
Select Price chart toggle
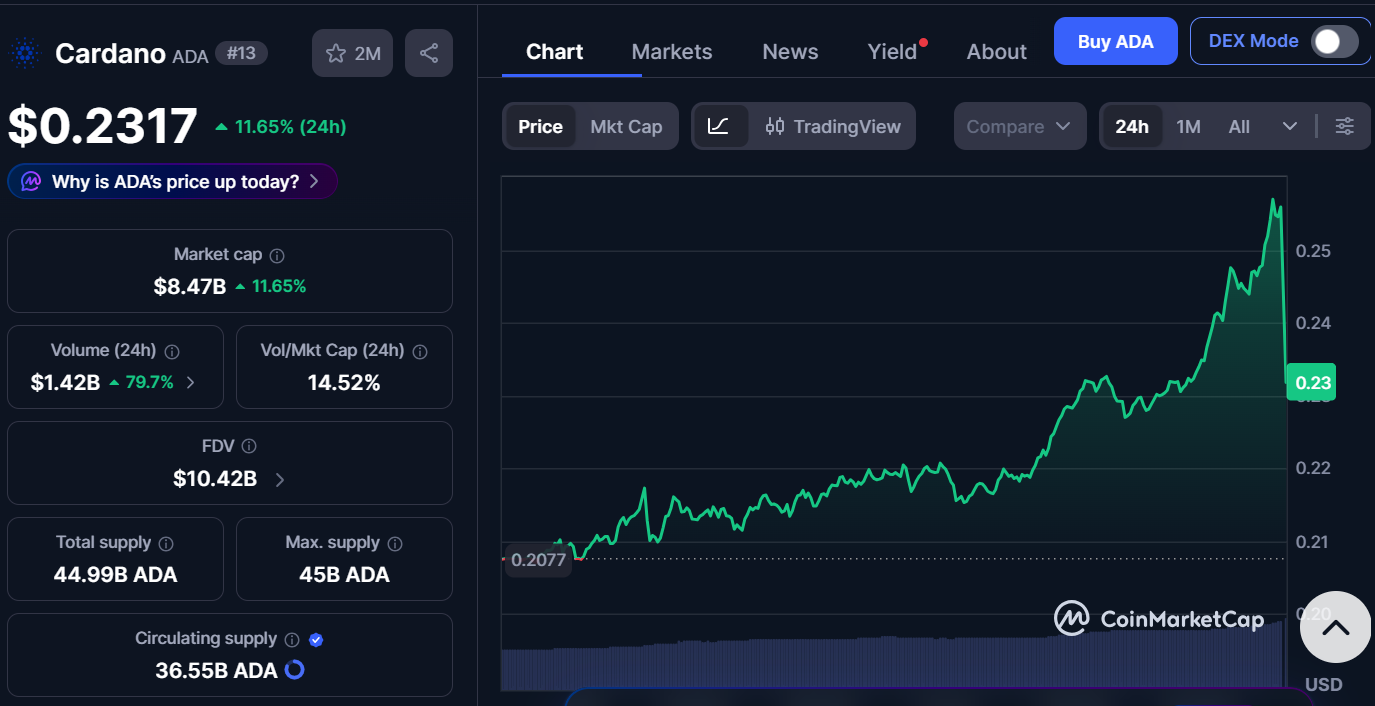pyautogui.click(x=540, y=126)
